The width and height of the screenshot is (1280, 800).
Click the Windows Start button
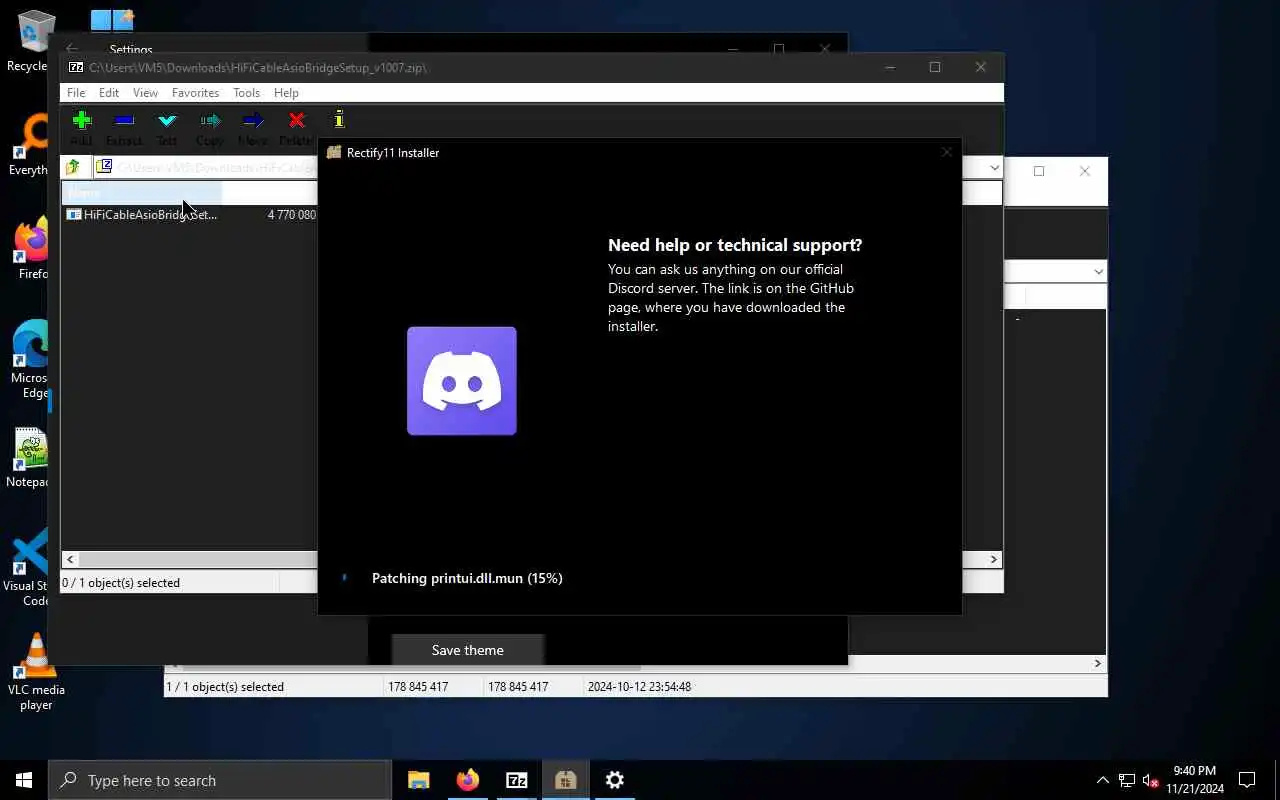click(x=24, y=780)
